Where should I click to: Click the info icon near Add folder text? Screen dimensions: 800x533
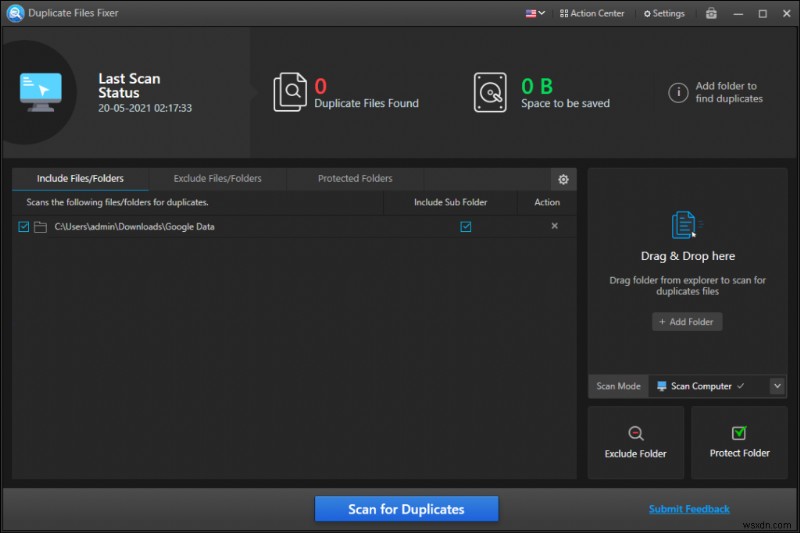678,92
